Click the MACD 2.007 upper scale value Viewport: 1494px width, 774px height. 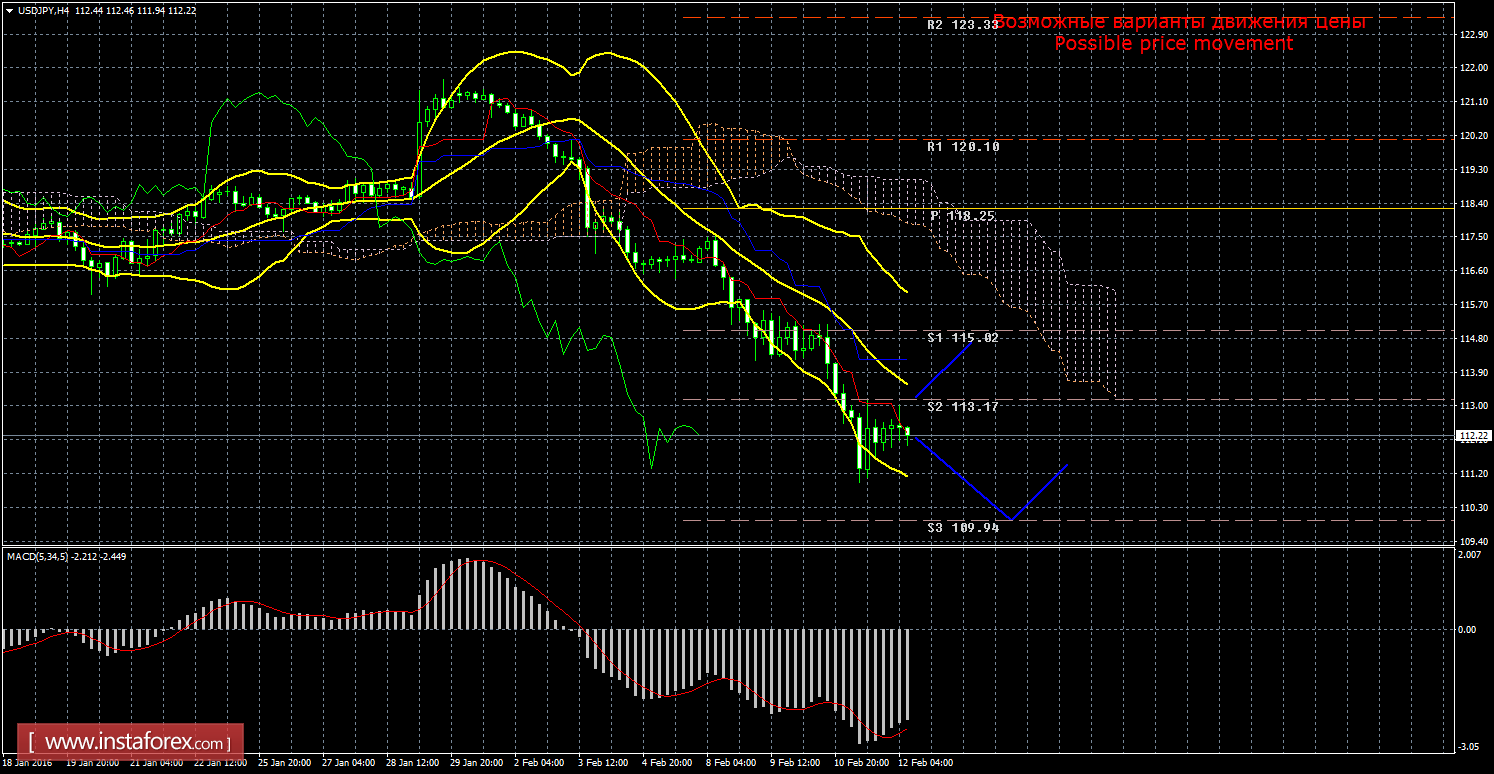coord(1468,554)
